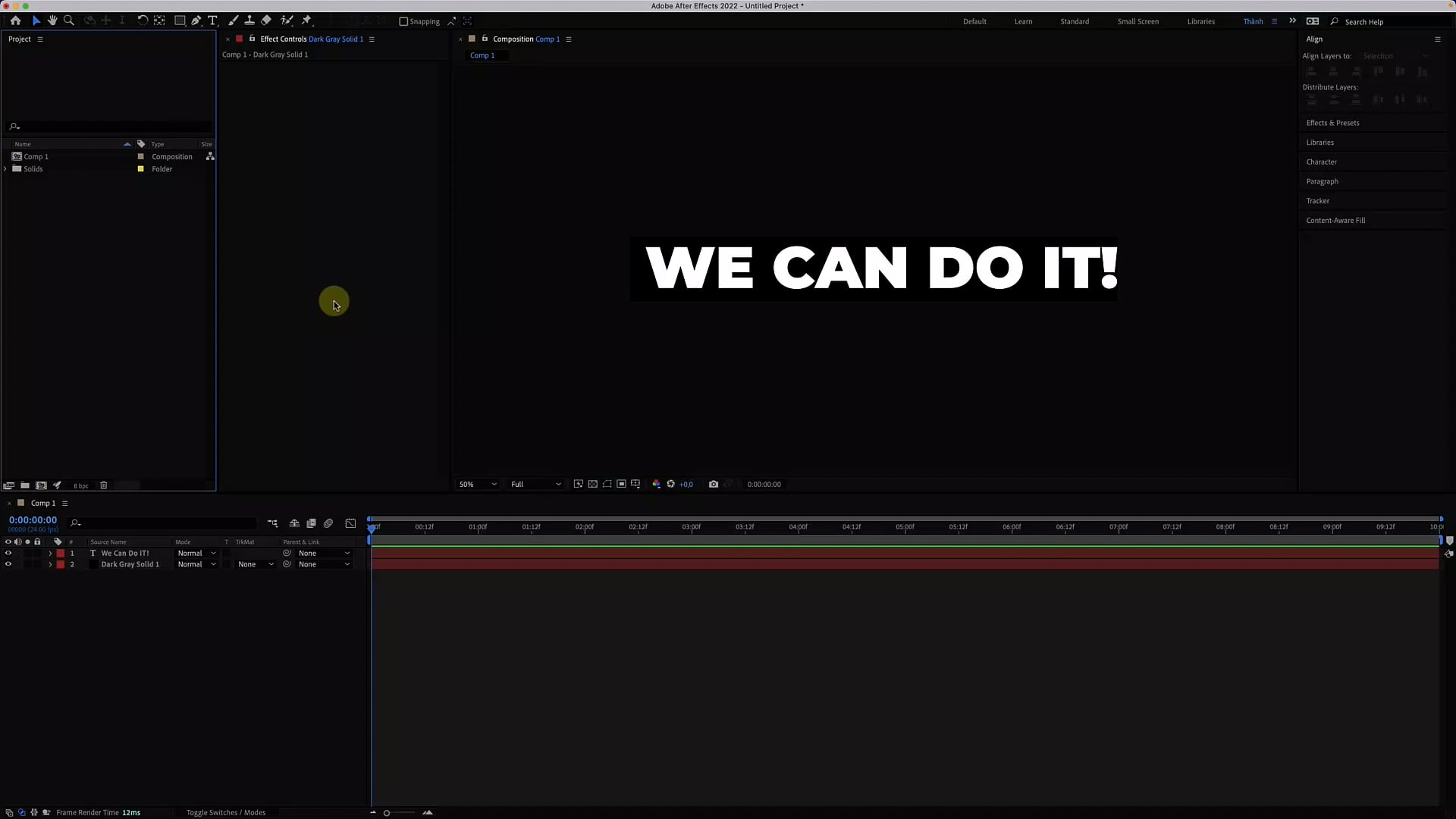
Task: Open Mode dropdown for We Can Do IT! layer
Action: [x=196, y=553]
